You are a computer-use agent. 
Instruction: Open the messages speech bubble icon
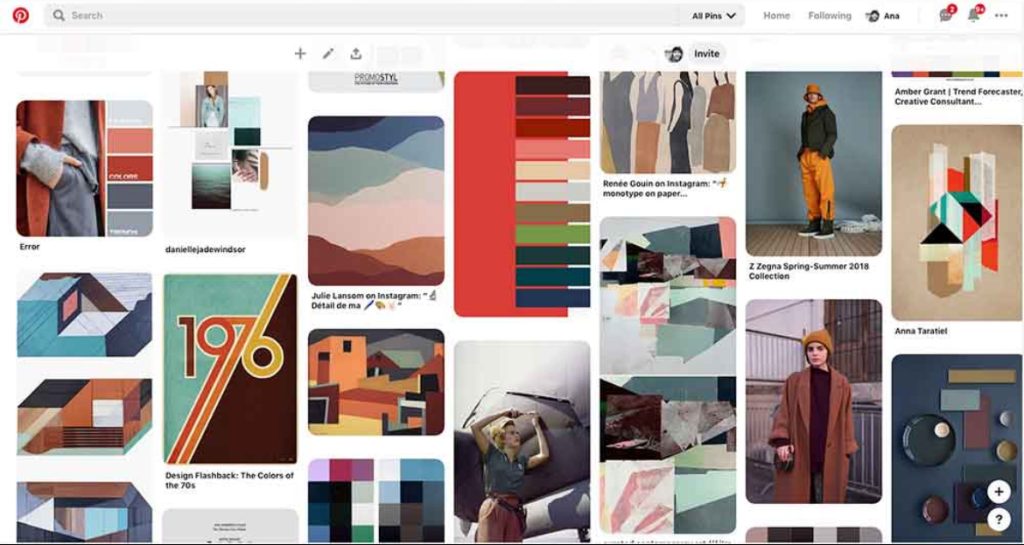[x=946, y=15]
